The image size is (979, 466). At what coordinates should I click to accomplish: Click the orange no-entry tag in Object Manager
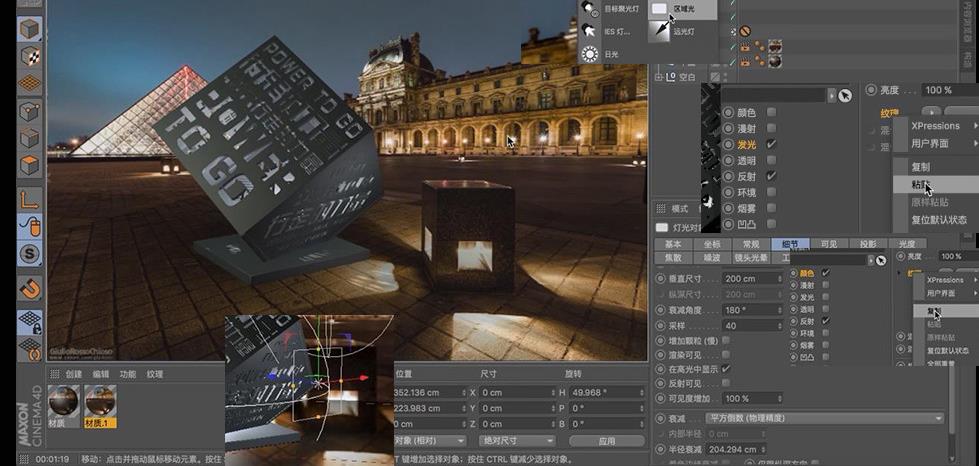coord(745,31)
